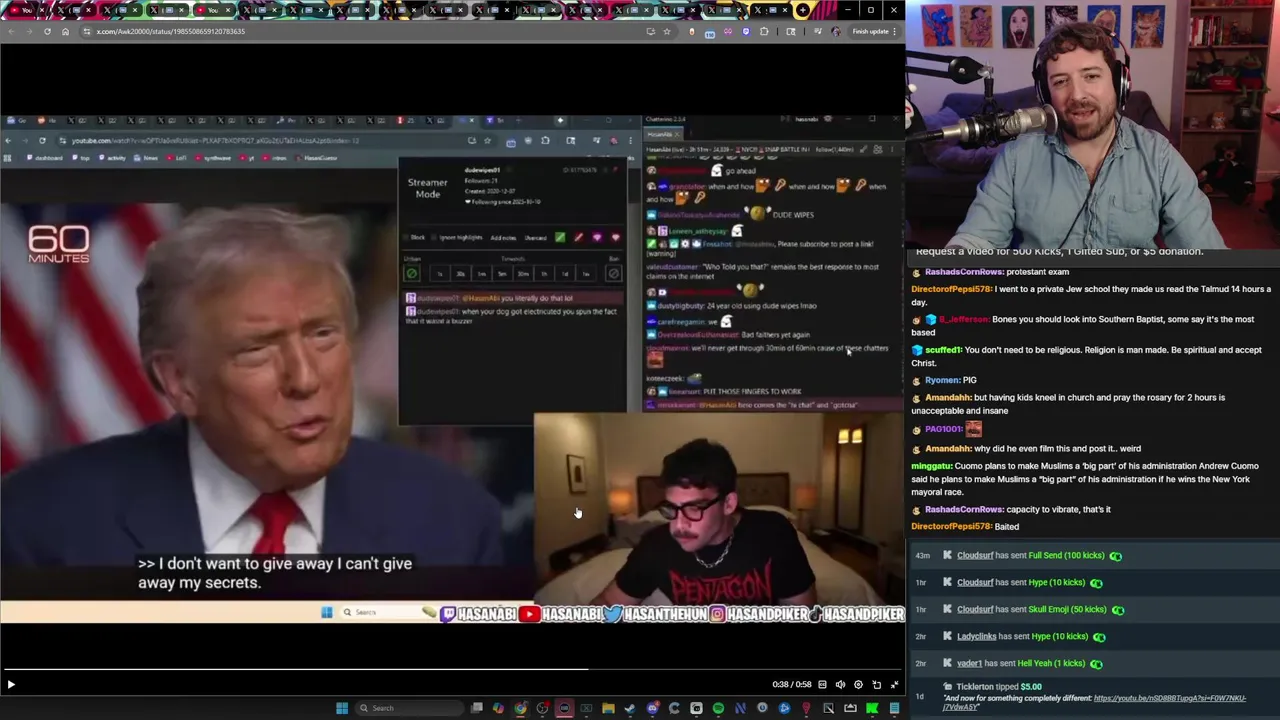Play the paused X video

tap(11, 684)
